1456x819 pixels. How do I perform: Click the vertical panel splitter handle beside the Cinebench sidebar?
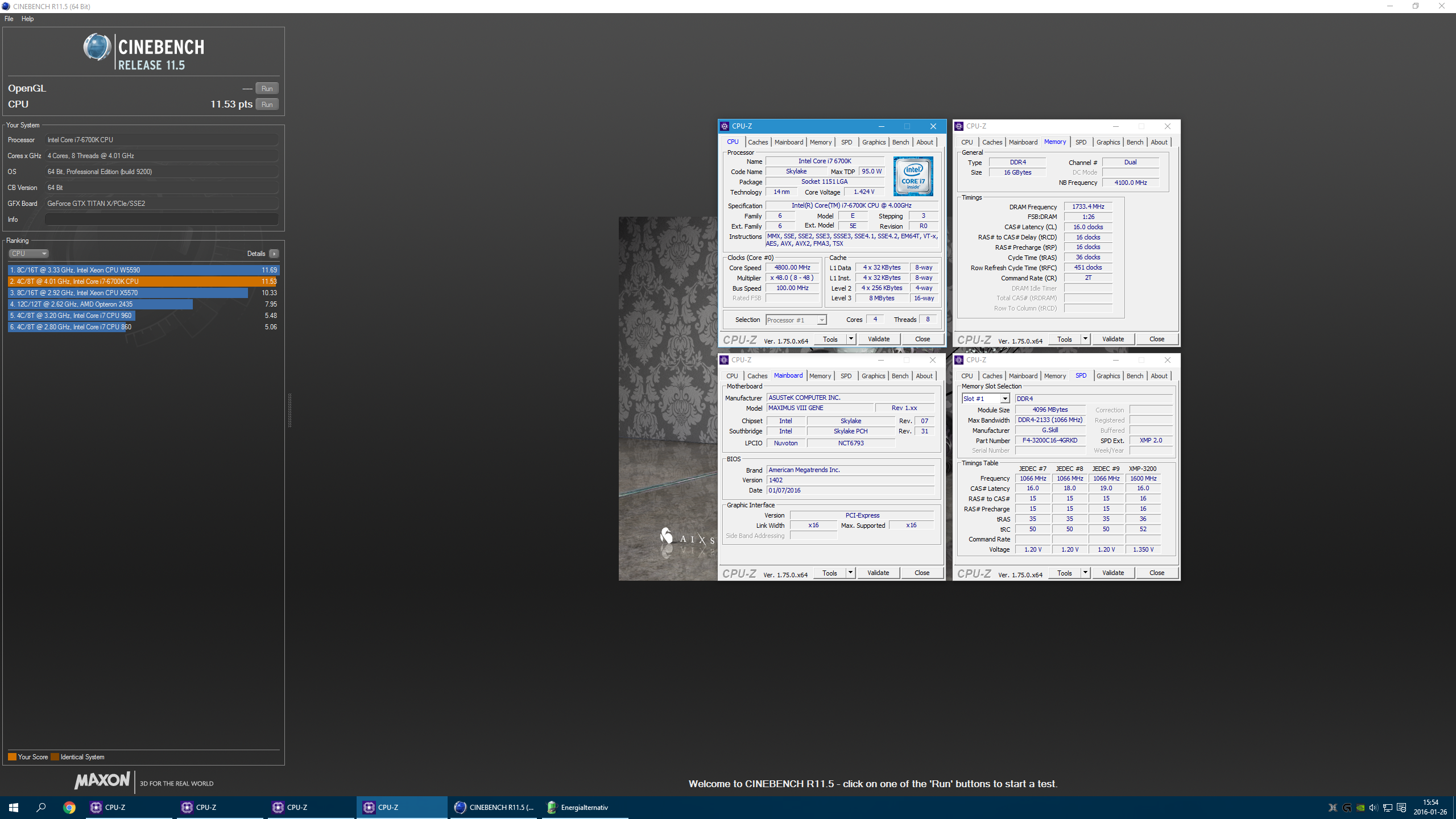pos(289,409)
